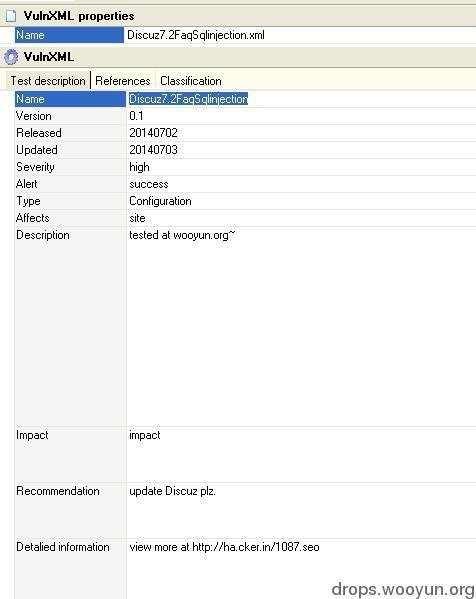This screenshot has height=599, width=476.
Task: Edit the Discuz7.2FaqSqlinjection.xml file name field
Action: [300, 35]
